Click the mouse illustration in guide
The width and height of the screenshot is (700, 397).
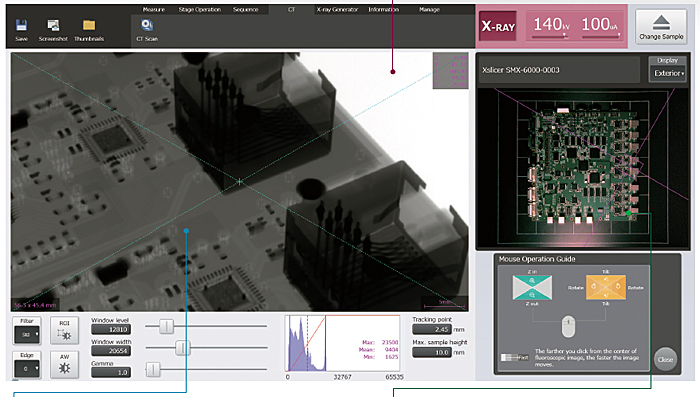pyautogui.click(x=568, y=326)
